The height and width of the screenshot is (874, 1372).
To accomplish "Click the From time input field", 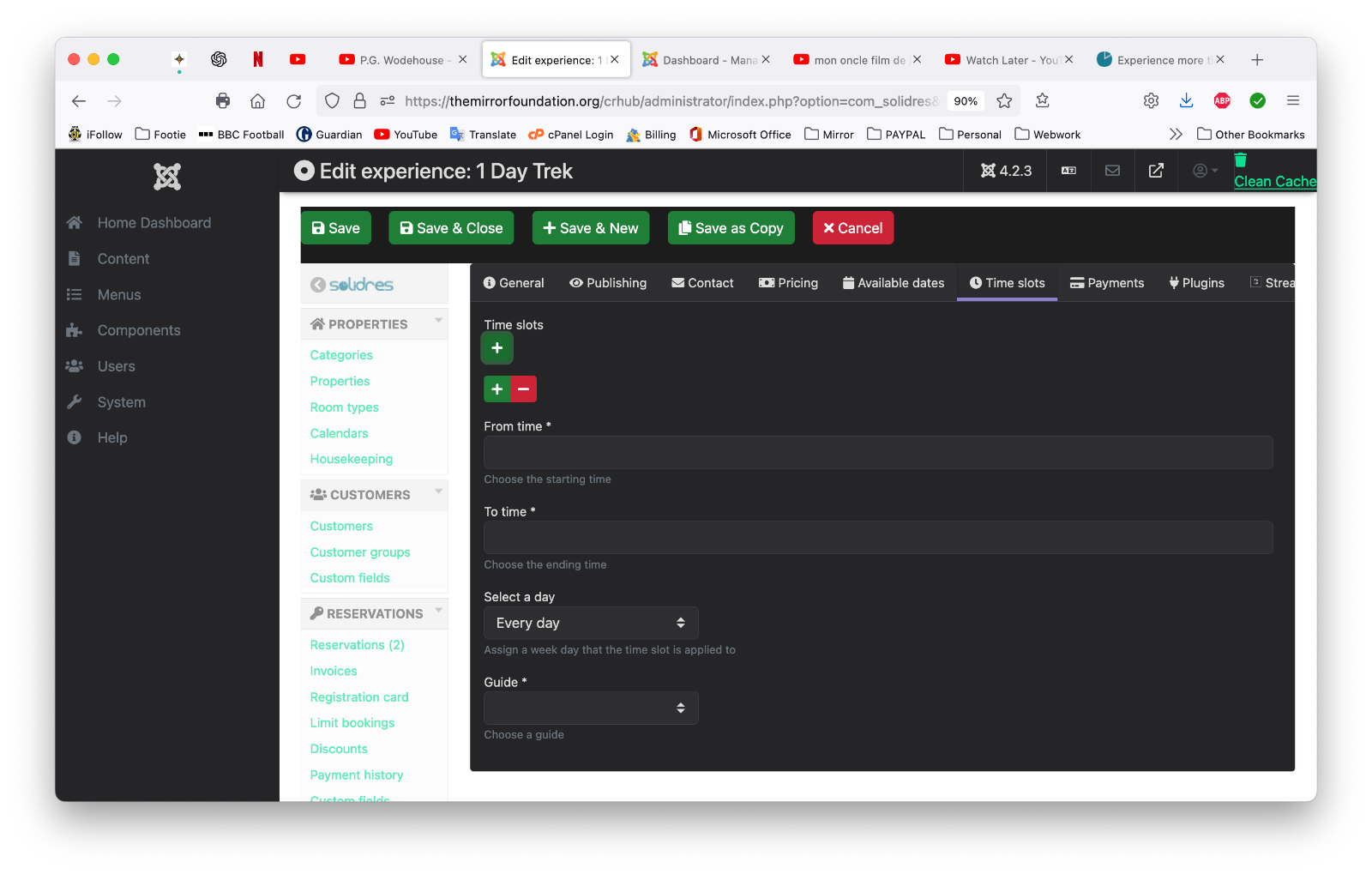I will click(x=878, y=453).
